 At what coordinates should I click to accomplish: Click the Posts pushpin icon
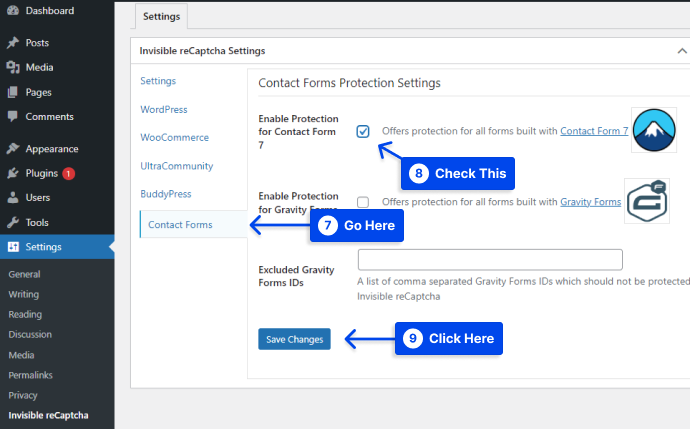coord(13,43)
